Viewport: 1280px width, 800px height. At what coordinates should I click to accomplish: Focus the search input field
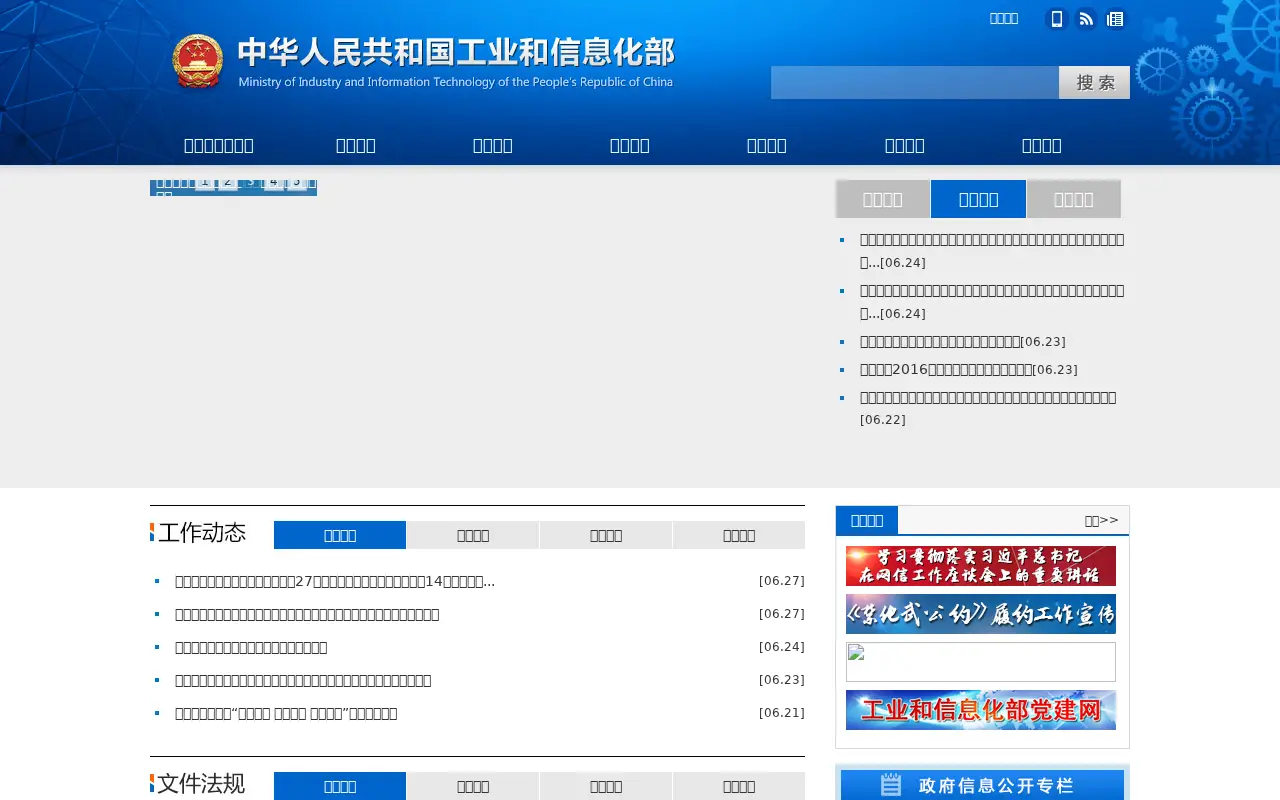coord(915,83)
